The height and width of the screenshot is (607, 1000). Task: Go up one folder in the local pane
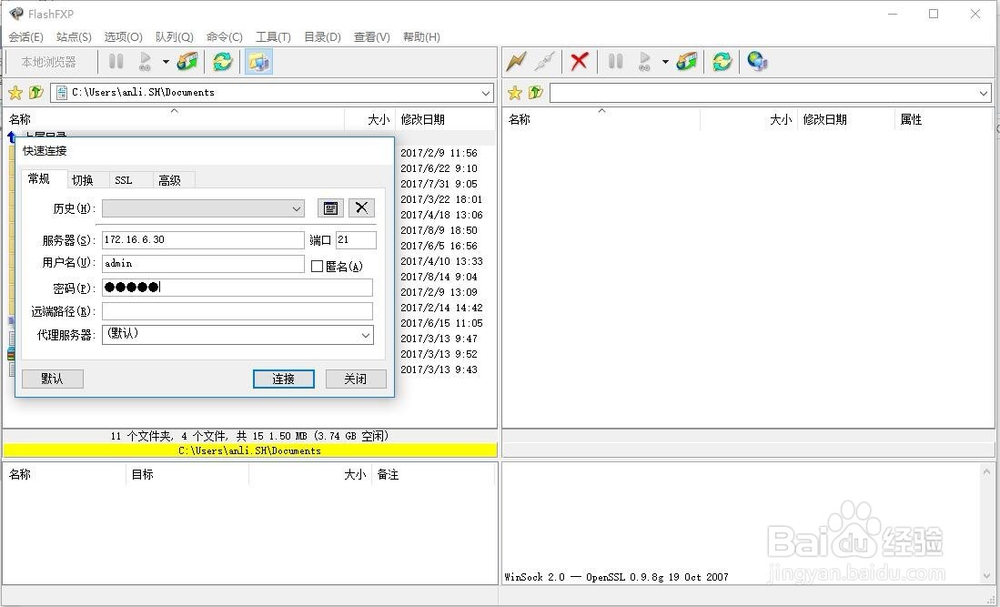tap(36, 93)
